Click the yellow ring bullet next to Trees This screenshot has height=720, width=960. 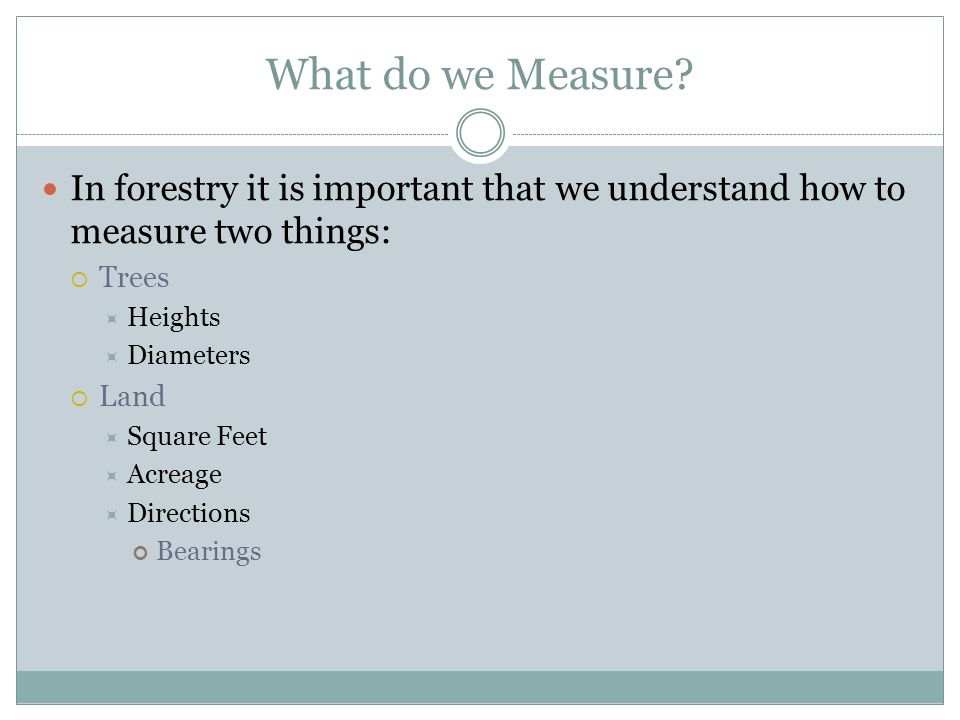[80, 280]
